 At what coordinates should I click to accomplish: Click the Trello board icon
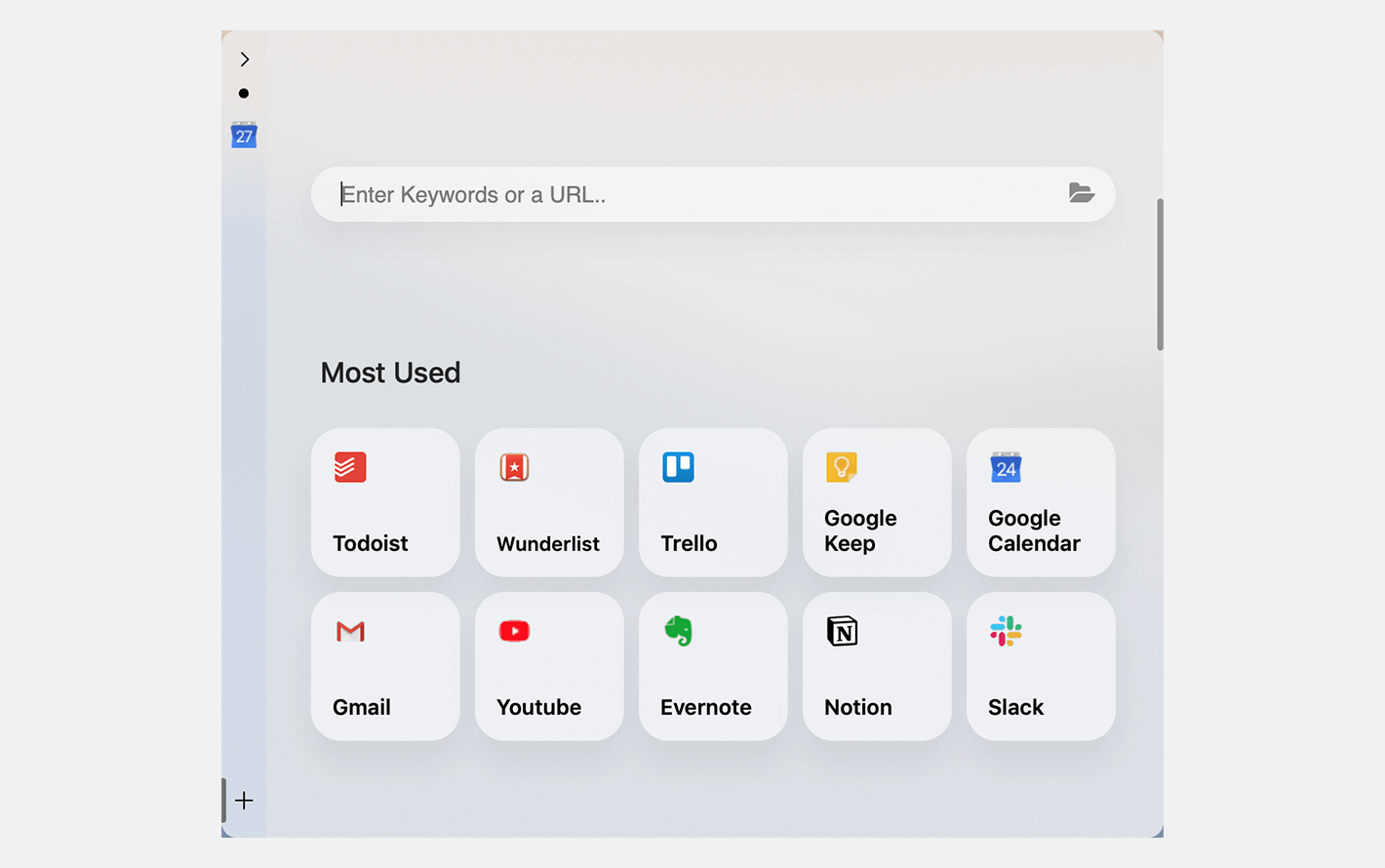coord(678,467)
